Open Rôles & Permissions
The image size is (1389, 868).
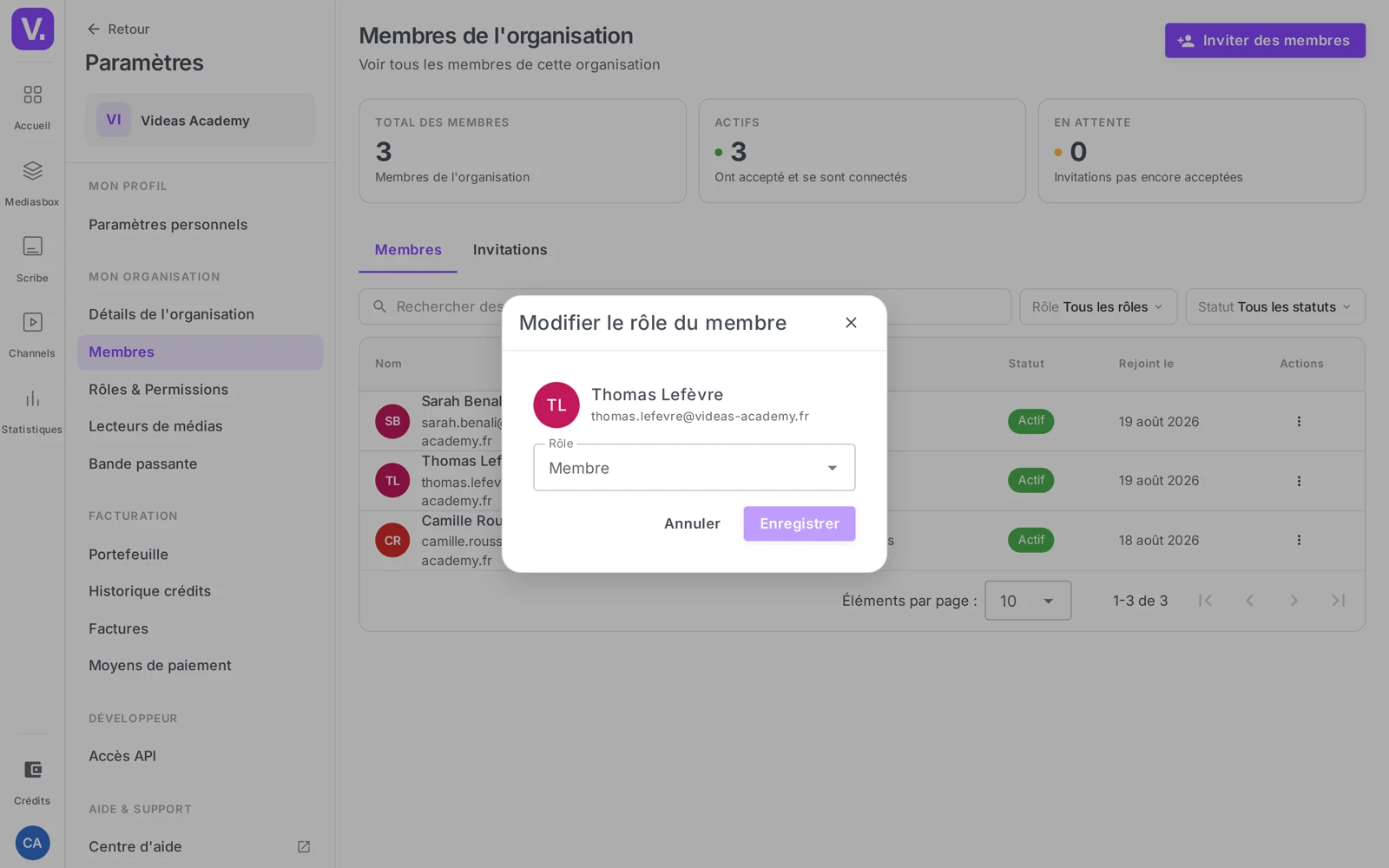(158, 390)
